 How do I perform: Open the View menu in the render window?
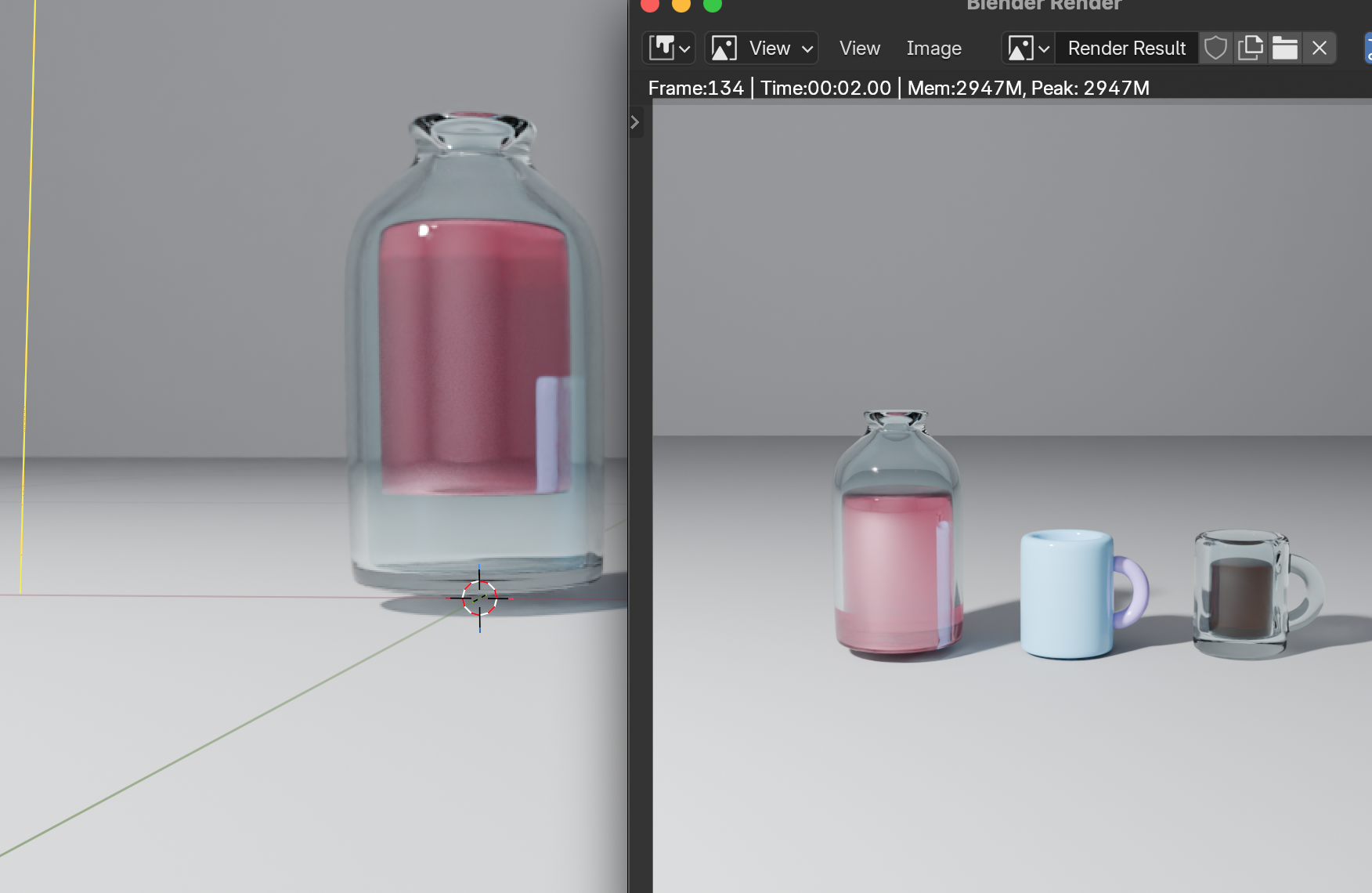(x=859, y=49)
